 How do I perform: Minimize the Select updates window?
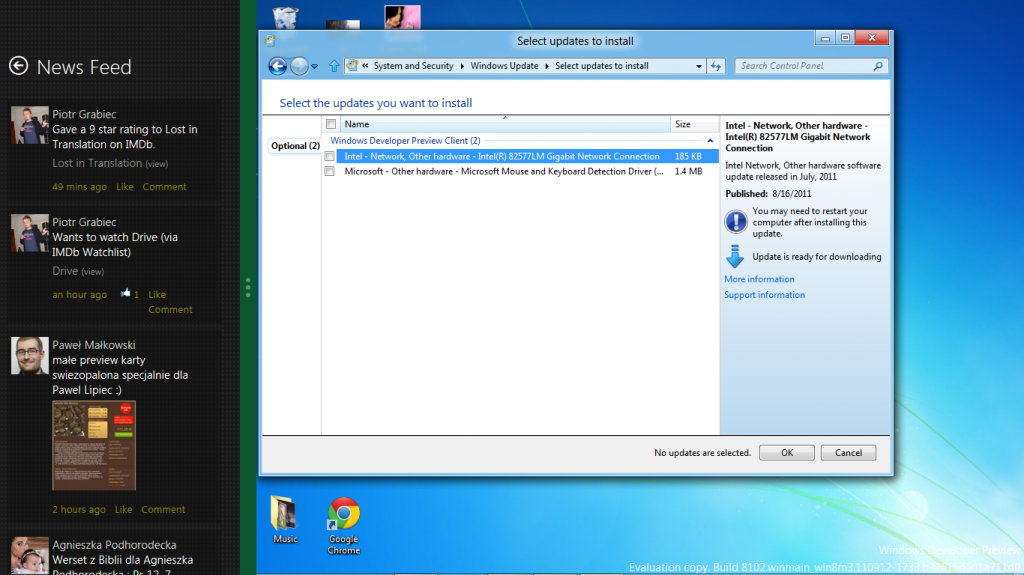click(x=825, y=38)
